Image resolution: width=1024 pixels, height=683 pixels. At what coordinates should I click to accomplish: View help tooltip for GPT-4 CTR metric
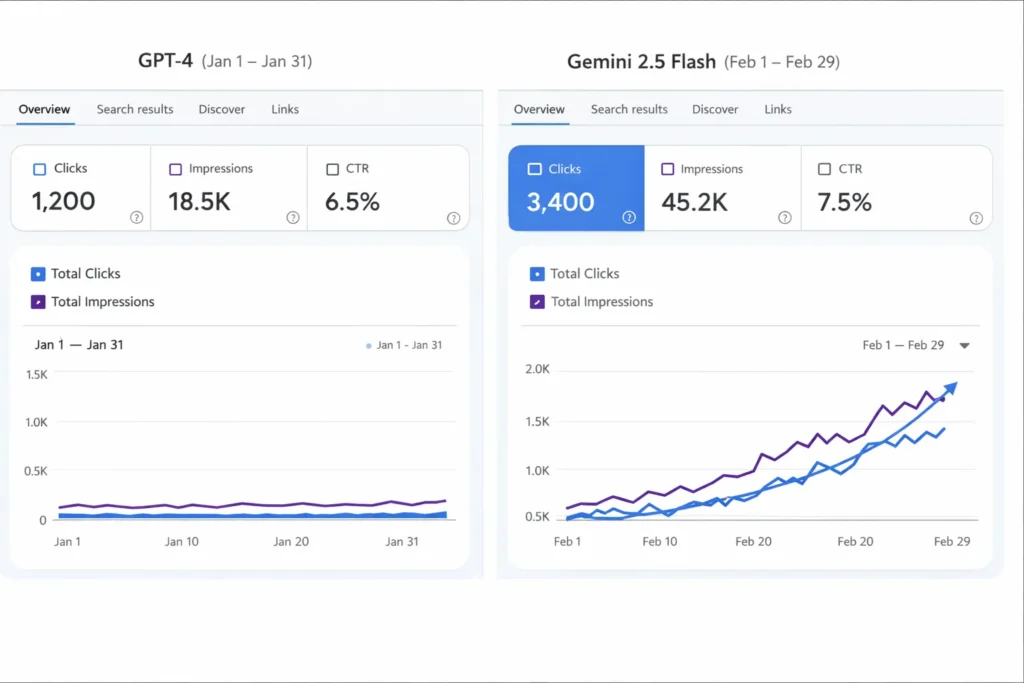click(x=452, y=216)
